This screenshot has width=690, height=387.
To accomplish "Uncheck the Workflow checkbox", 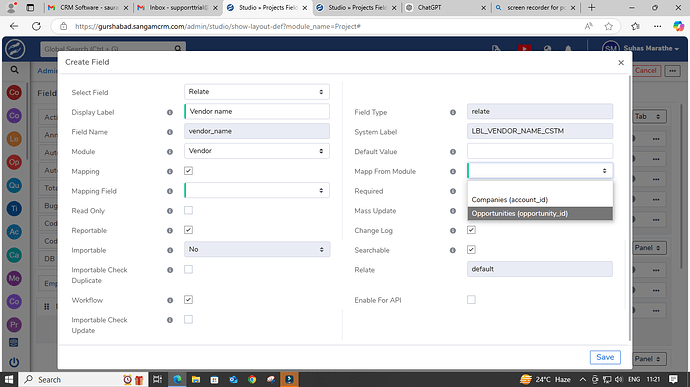I will click(188, 300).
